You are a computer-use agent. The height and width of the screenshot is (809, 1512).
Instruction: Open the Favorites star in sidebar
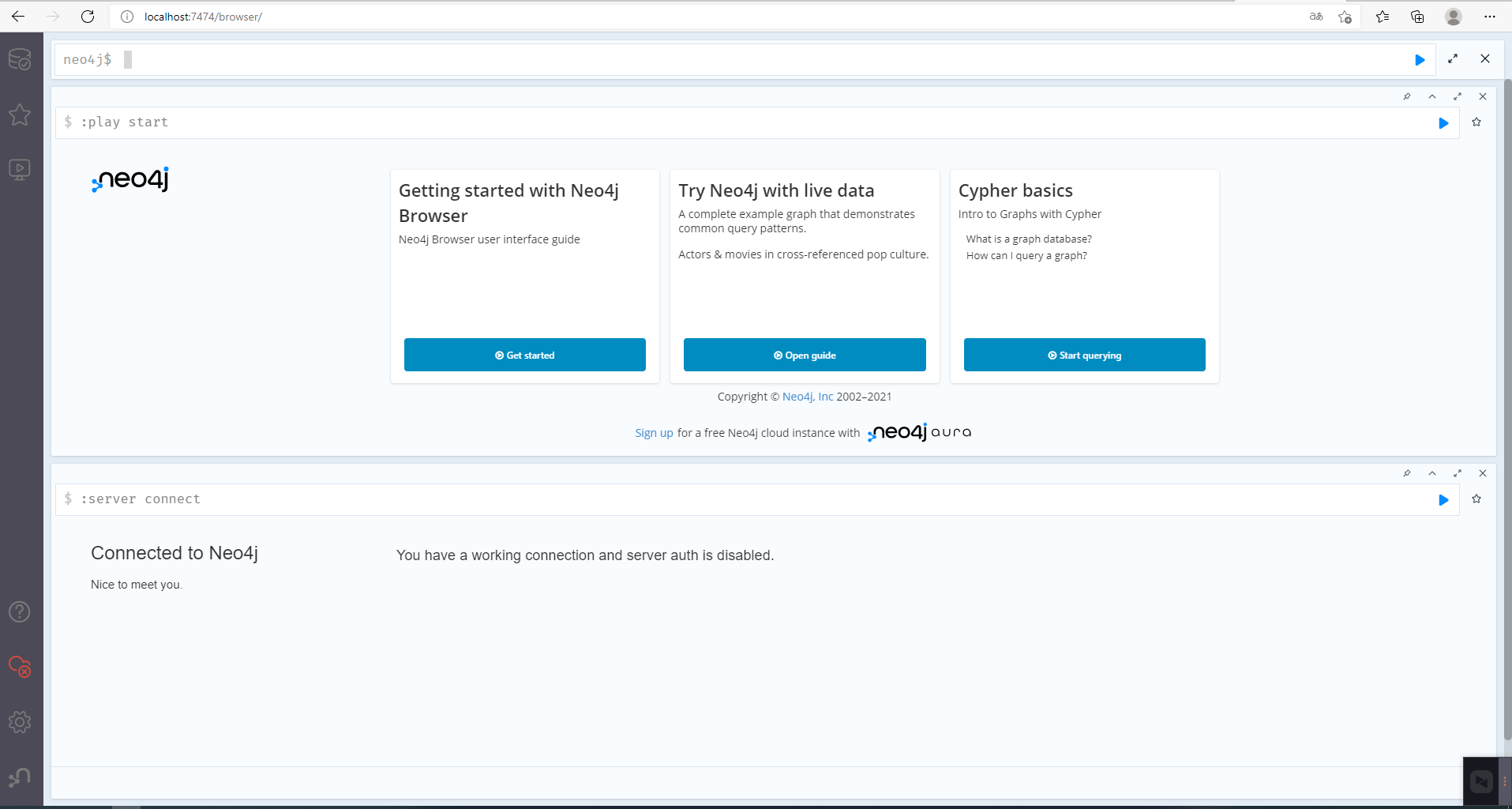[x=20, y=115]
